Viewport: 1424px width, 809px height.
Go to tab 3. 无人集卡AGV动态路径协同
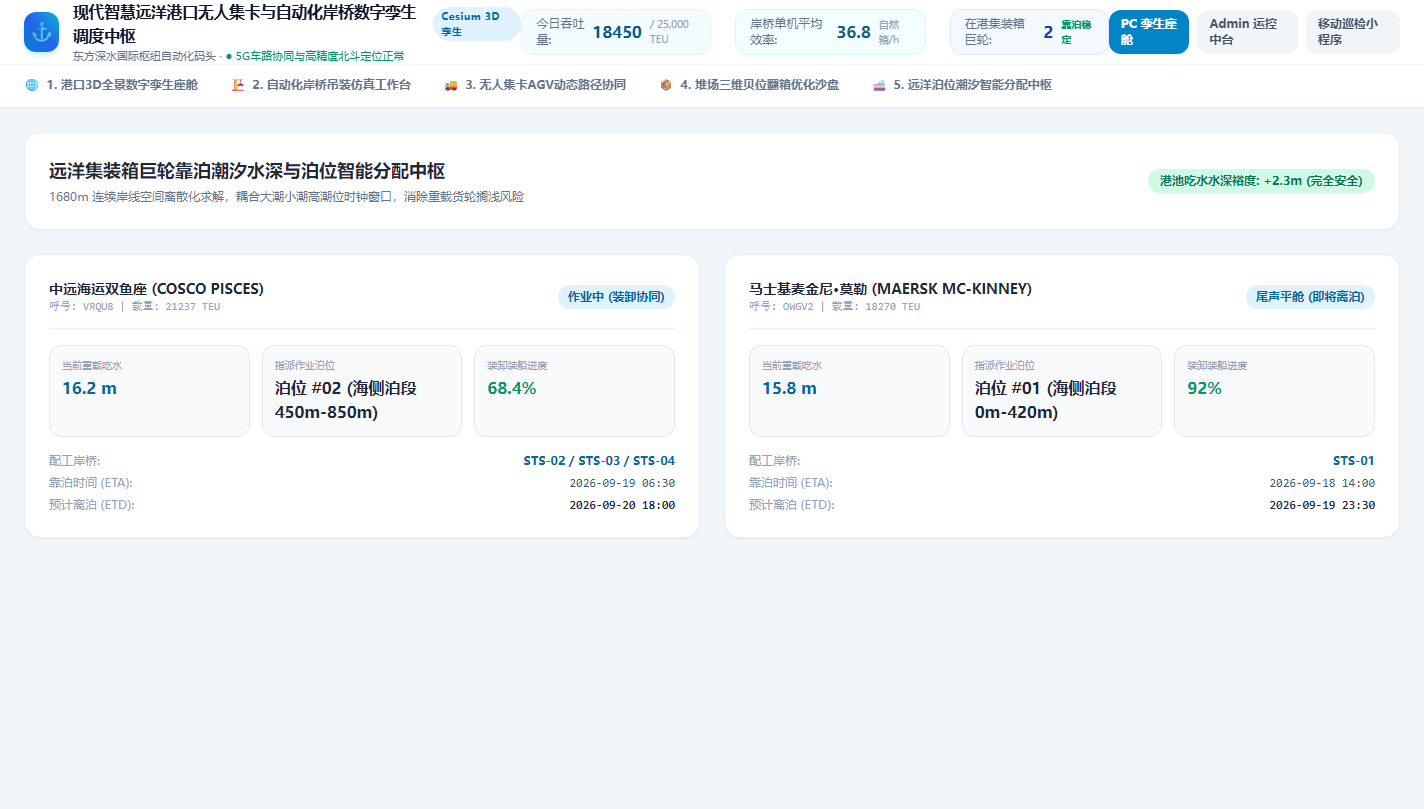coord(535,85)
